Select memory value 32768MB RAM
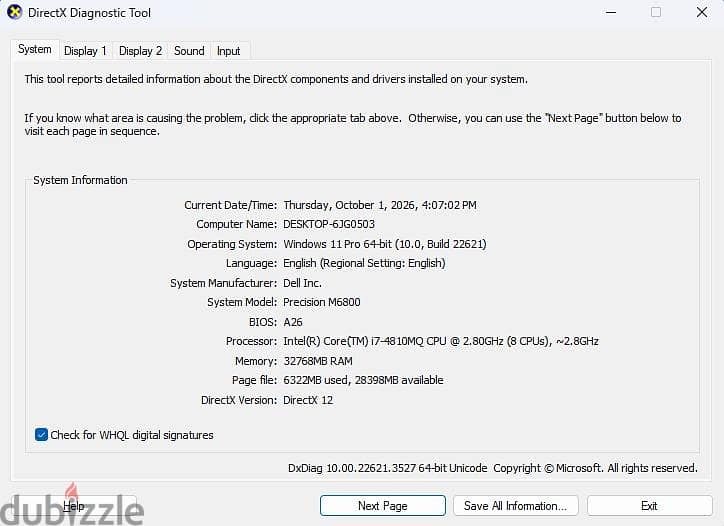 318,361
